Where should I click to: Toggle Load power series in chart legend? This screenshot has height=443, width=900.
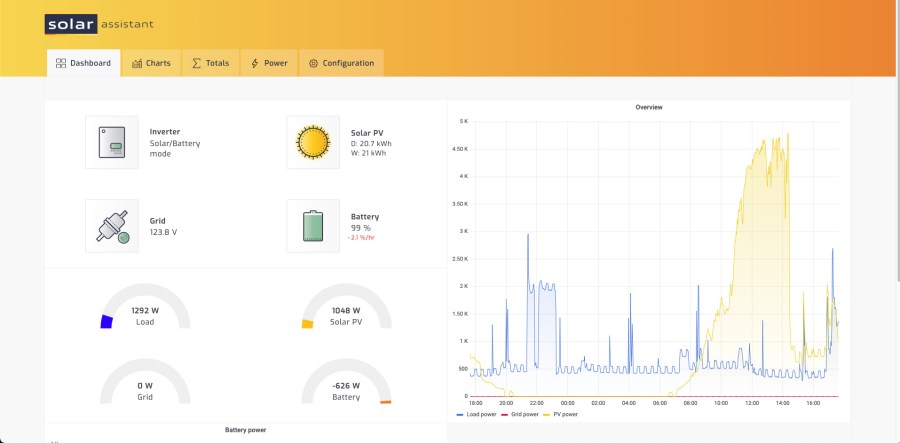476,414
